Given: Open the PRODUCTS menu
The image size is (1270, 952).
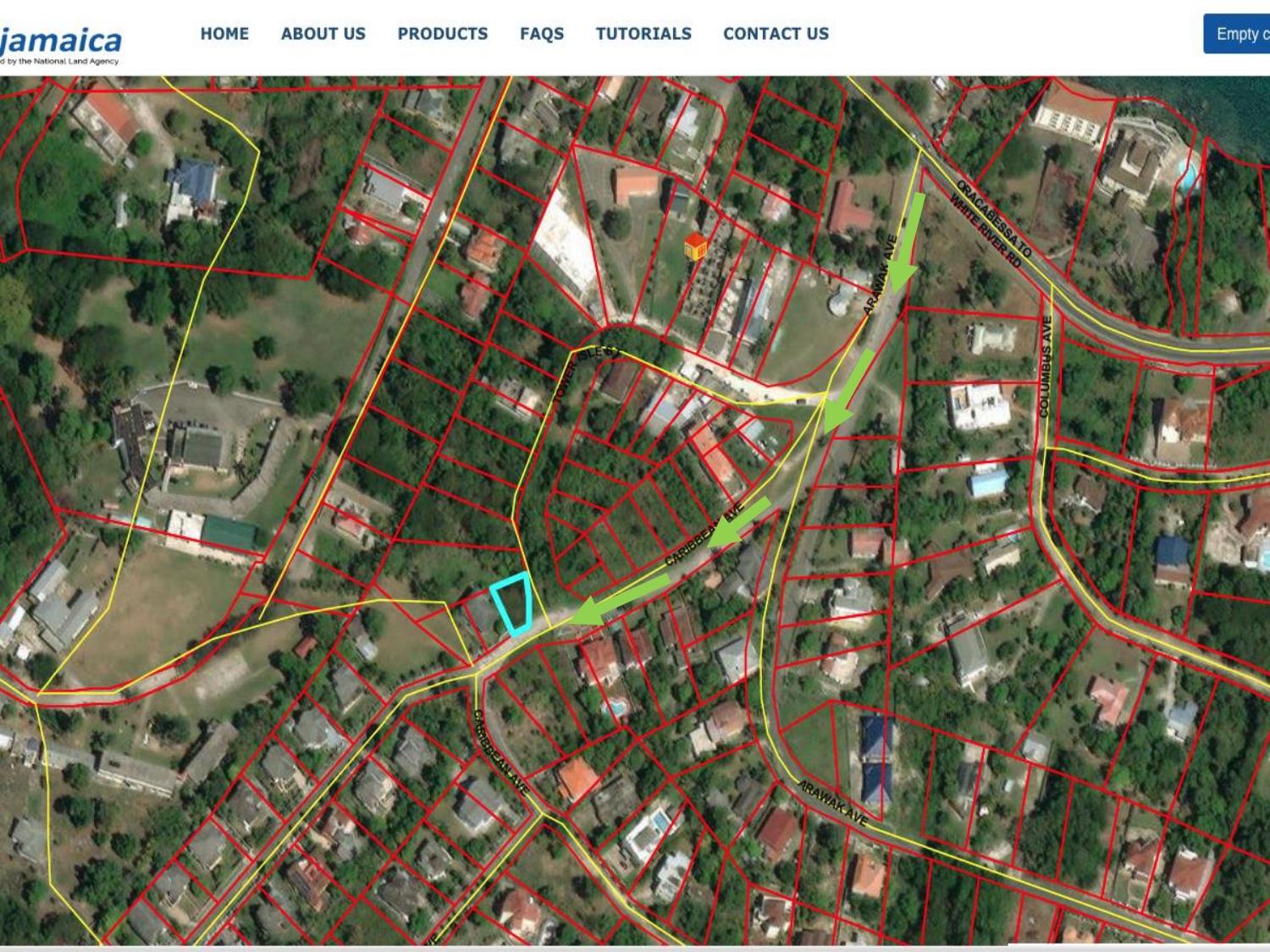Looking at the screenshot, I should [x=443, y=34].
